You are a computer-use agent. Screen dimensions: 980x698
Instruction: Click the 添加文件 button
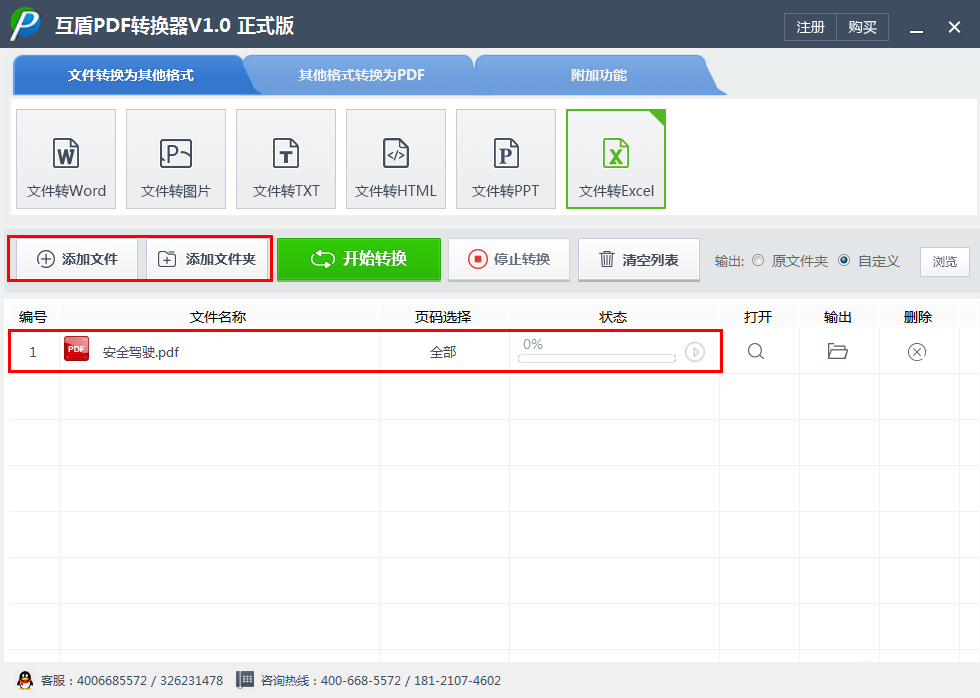coord(74,258)
